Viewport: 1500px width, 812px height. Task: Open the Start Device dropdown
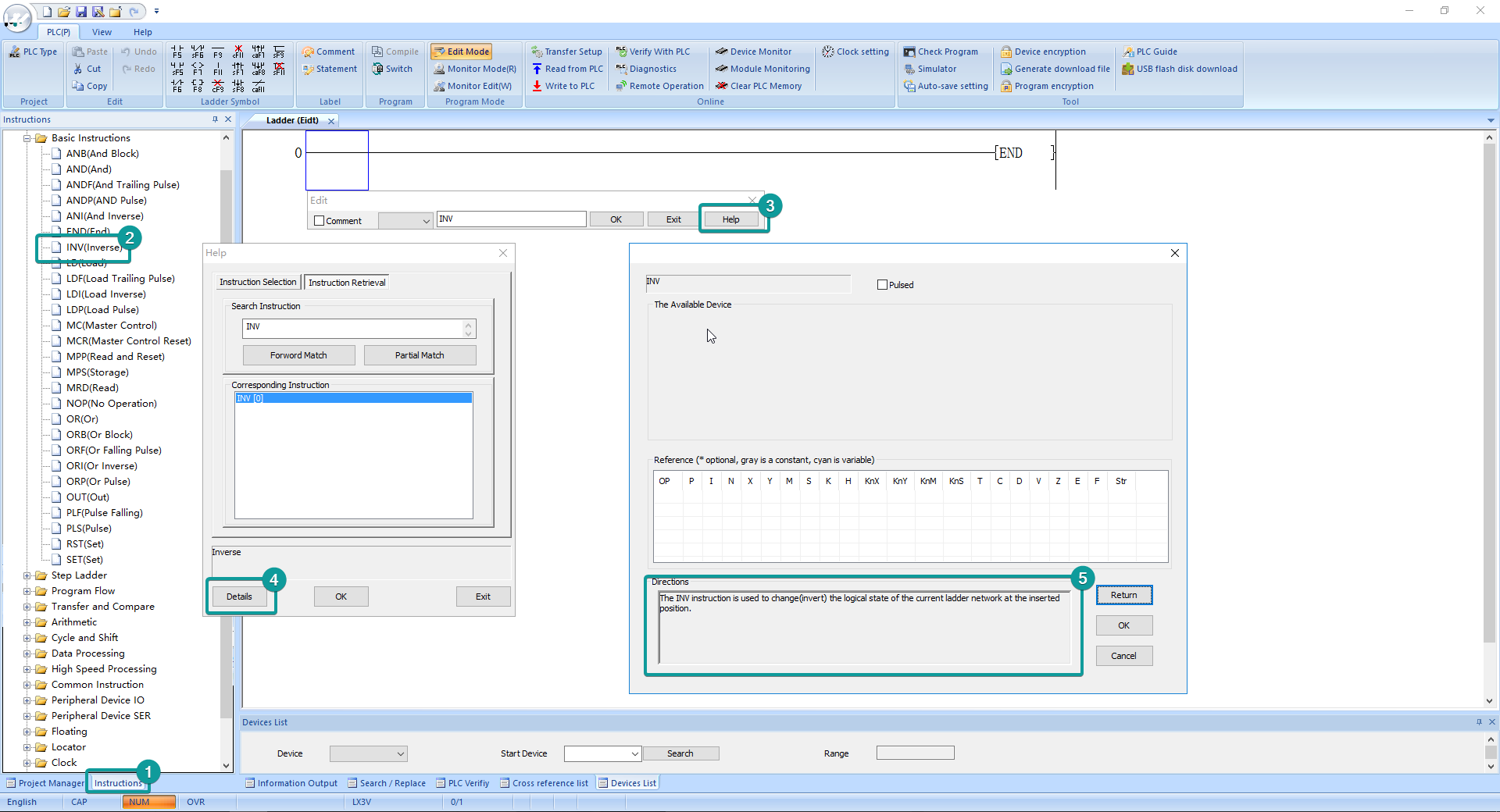pyautogui.click(x=602, y=753)
